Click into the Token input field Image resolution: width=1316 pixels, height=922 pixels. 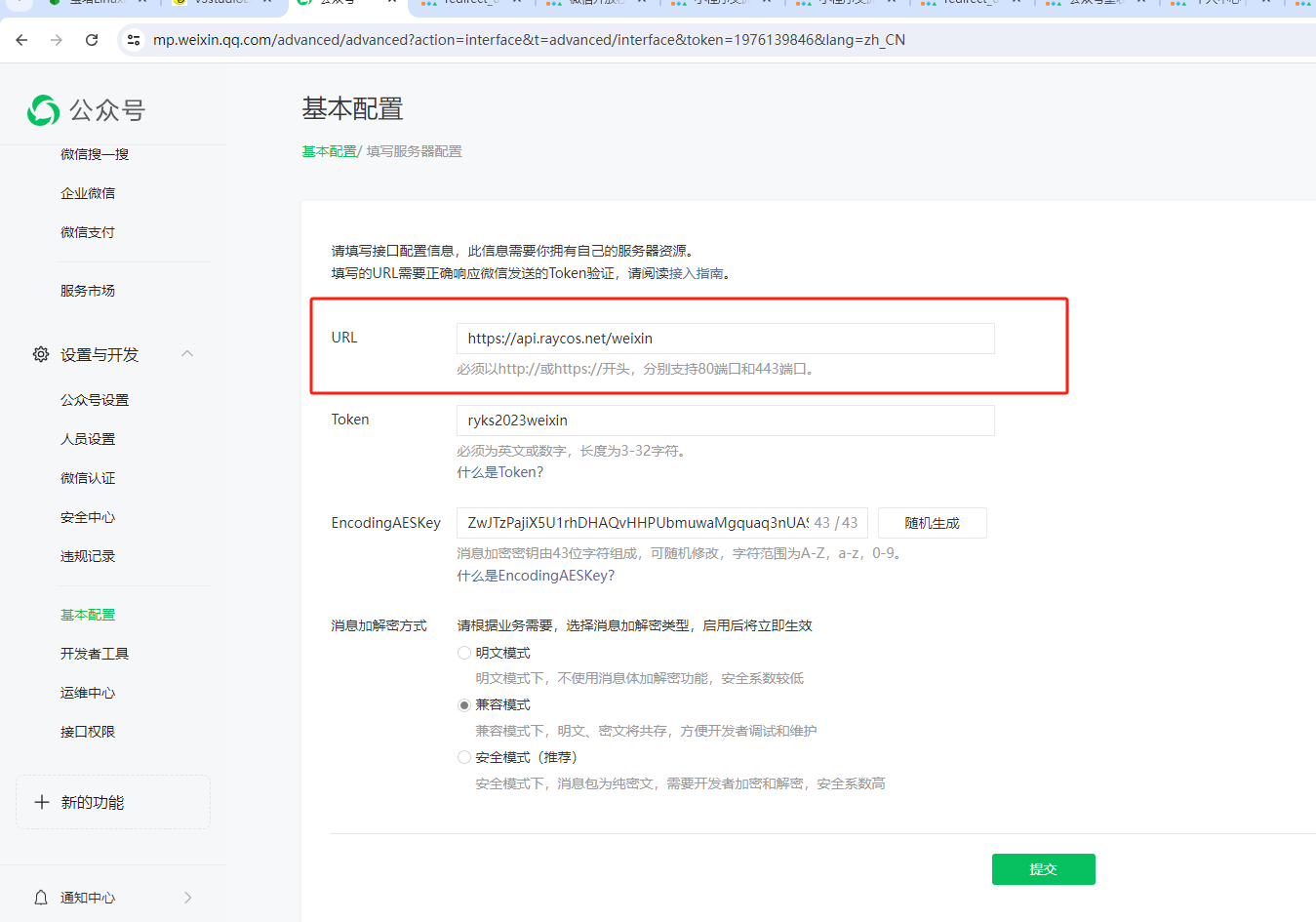click(x=726, y=421)
